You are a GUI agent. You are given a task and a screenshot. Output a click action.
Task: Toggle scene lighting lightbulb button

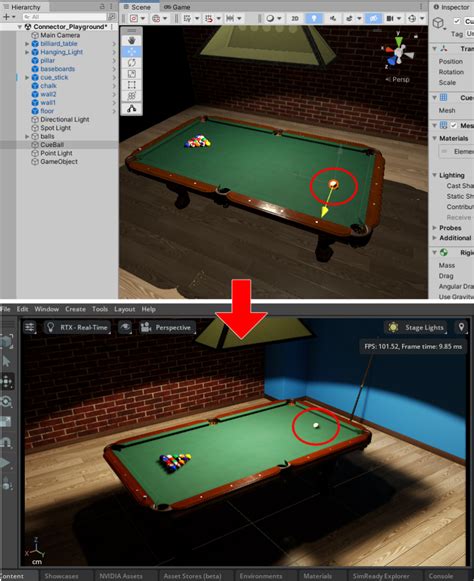coord(314,18)
